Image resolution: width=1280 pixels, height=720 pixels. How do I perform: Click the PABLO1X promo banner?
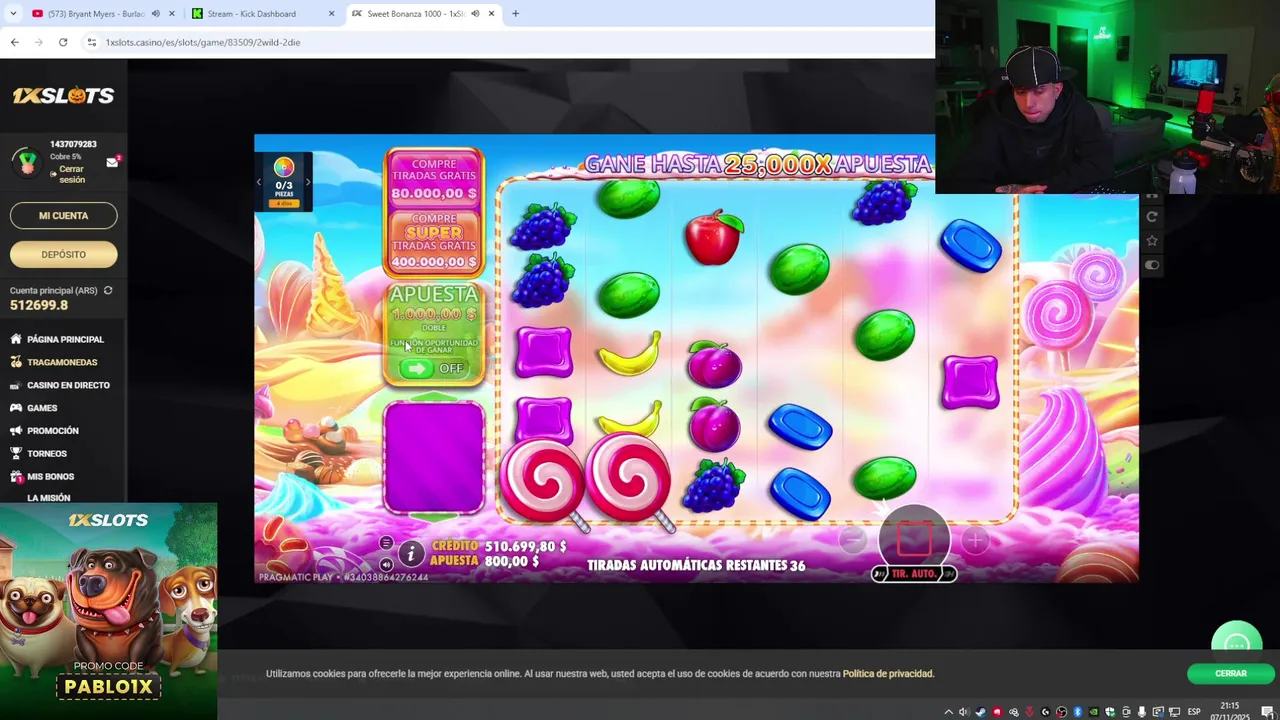pos(108,611)
